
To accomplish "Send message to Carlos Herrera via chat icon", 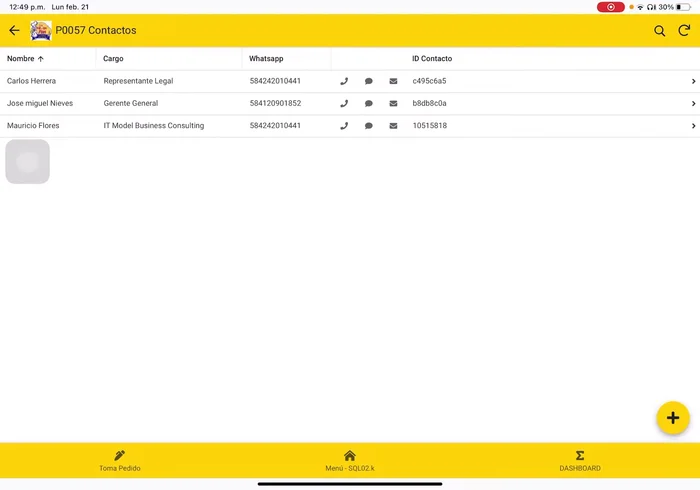I will [x=369, y=81].
